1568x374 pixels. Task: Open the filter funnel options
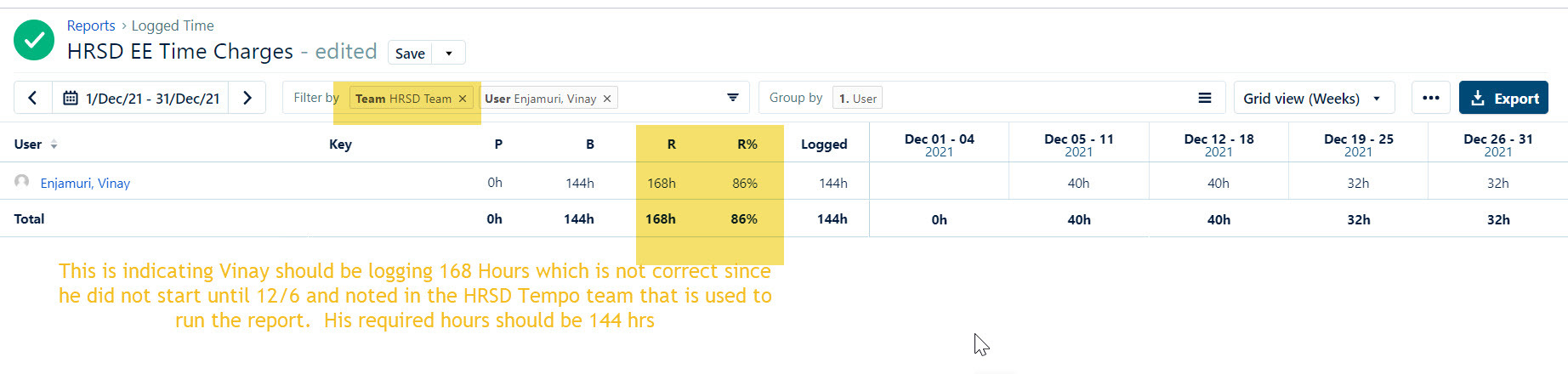[732, 98]
